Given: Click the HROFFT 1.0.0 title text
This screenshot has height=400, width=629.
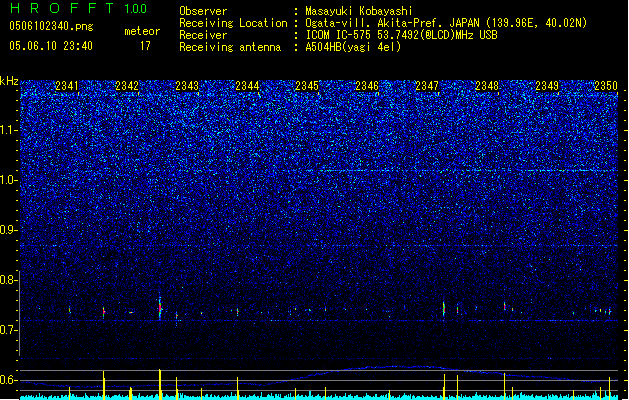Looking at the screenshot, I should pos(78,8).
